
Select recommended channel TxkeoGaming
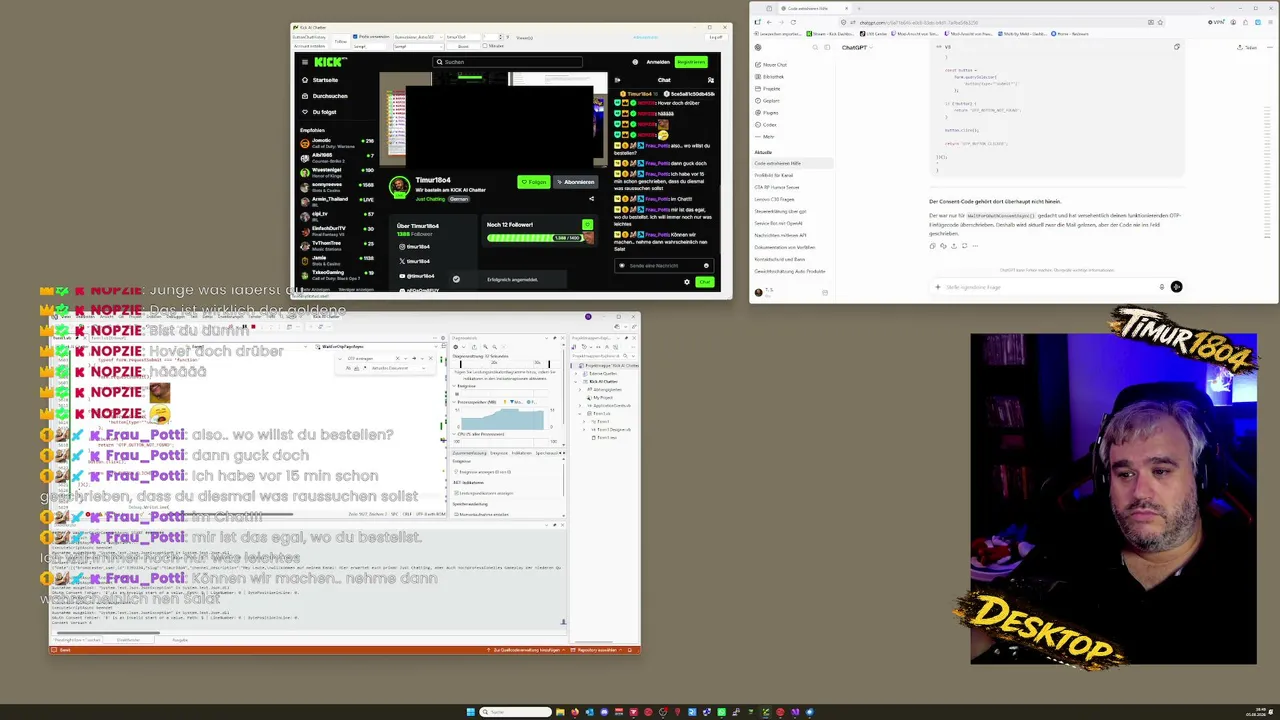pos(338,273)
